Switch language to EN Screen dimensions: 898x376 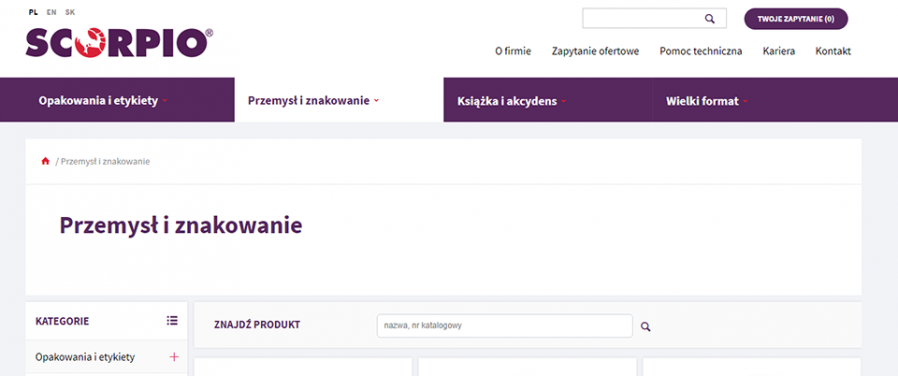coord(52,12)
